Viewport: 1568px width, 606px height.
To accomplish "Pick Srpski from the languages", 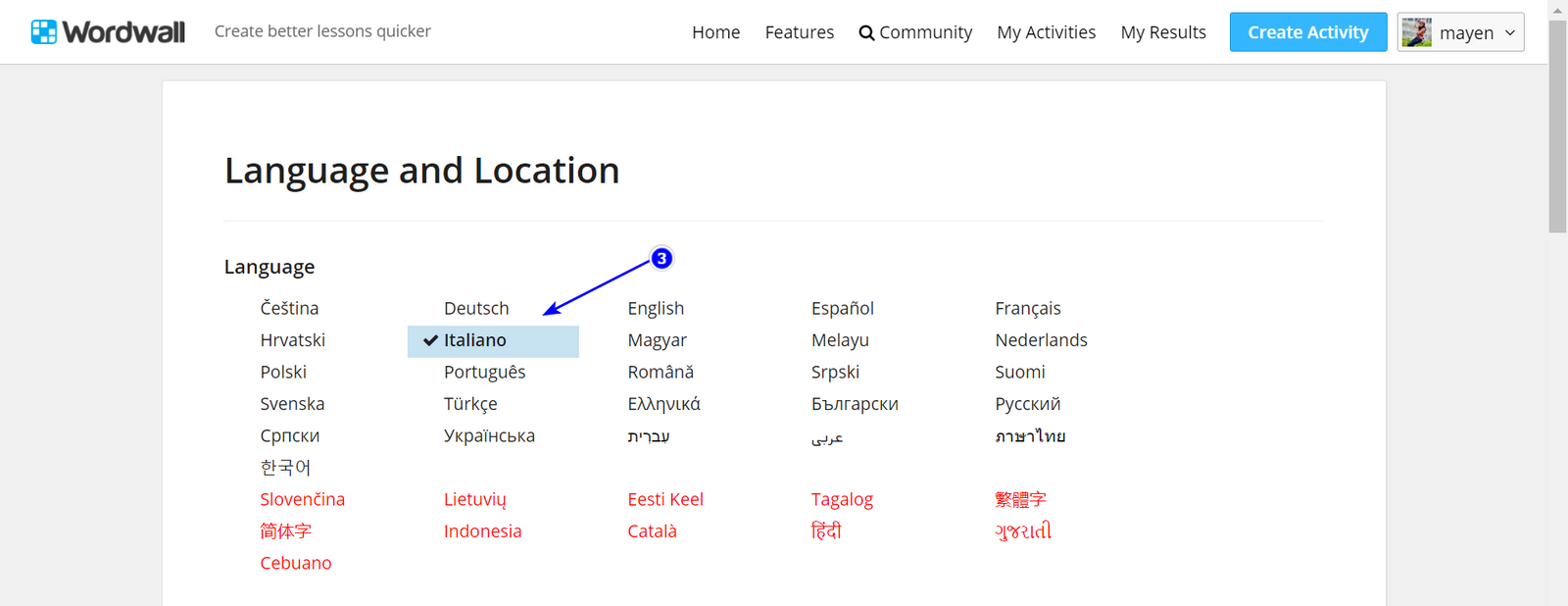I will point(835,372).
